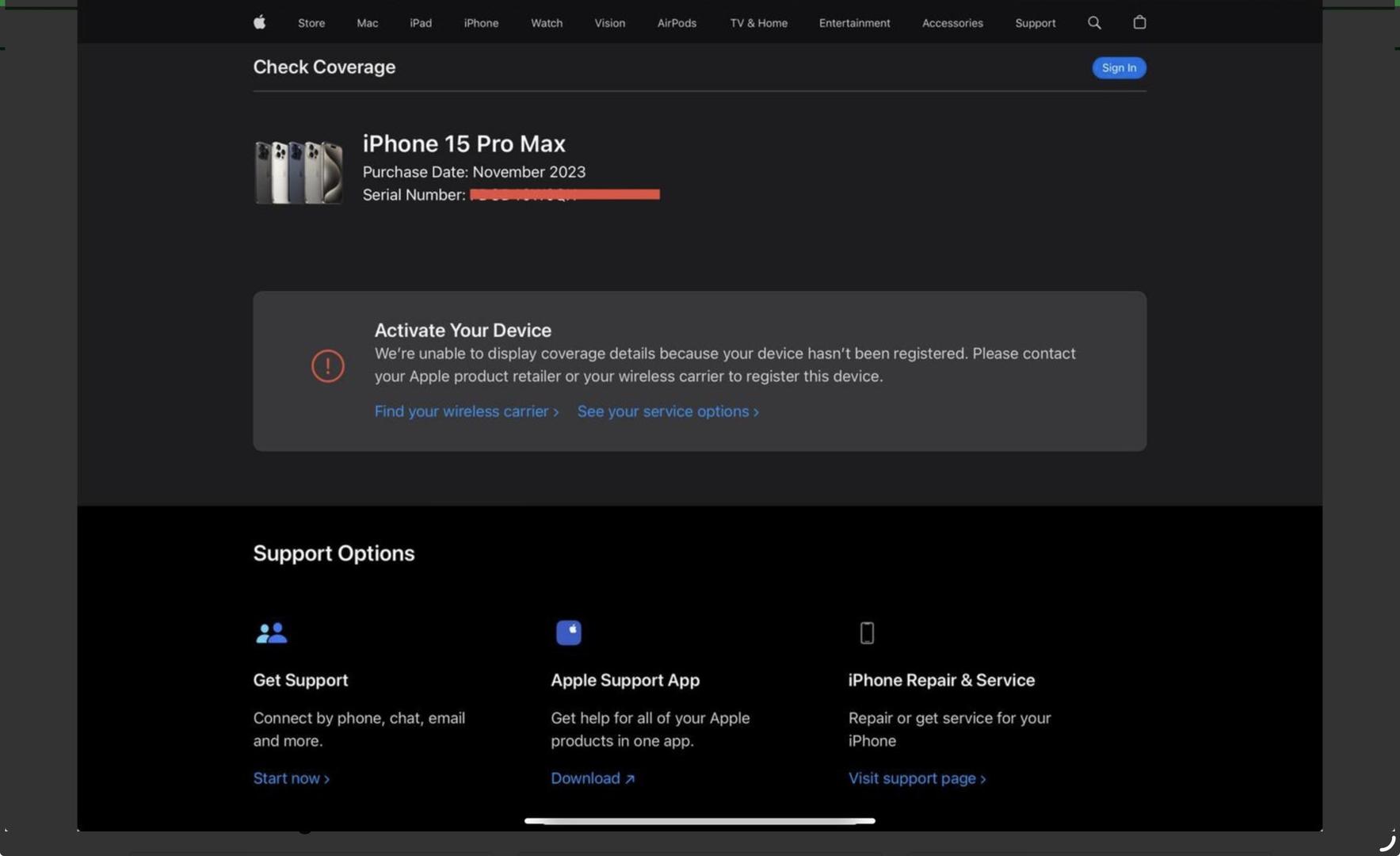Click the iPhone 15 Pro Max thumbnail
The height and width of the screenshot is (856, 1400).
[299, 171]
